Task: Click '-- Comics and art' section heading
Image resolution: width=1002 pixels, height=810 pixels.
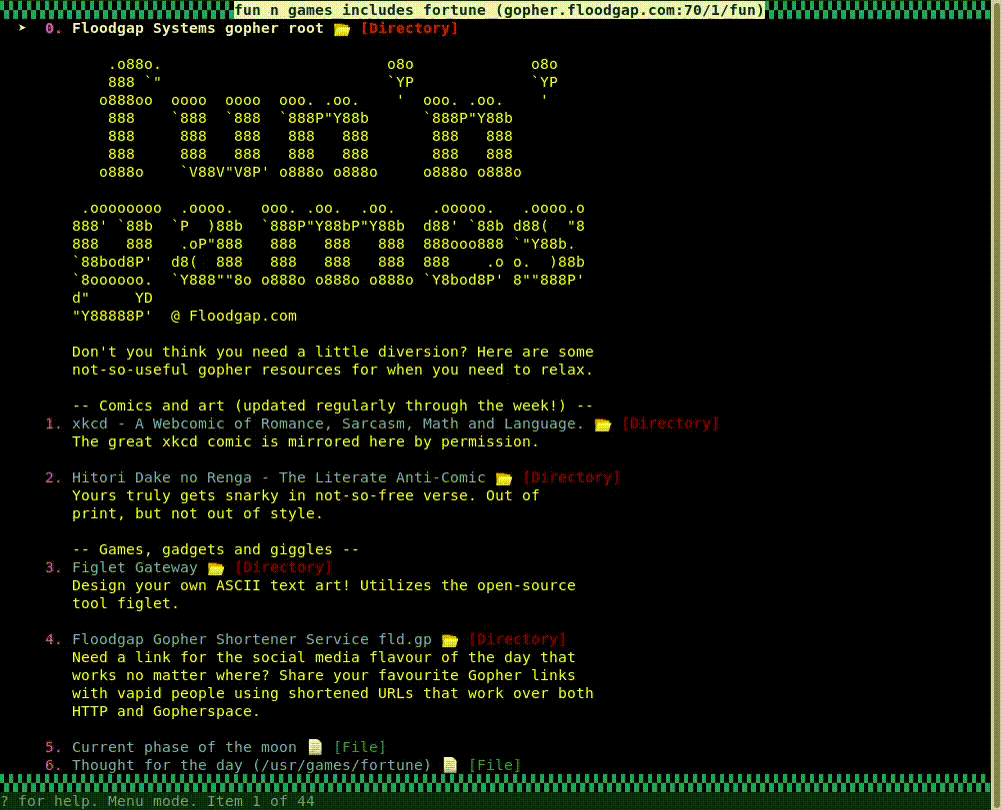Action: coord(332,406)
